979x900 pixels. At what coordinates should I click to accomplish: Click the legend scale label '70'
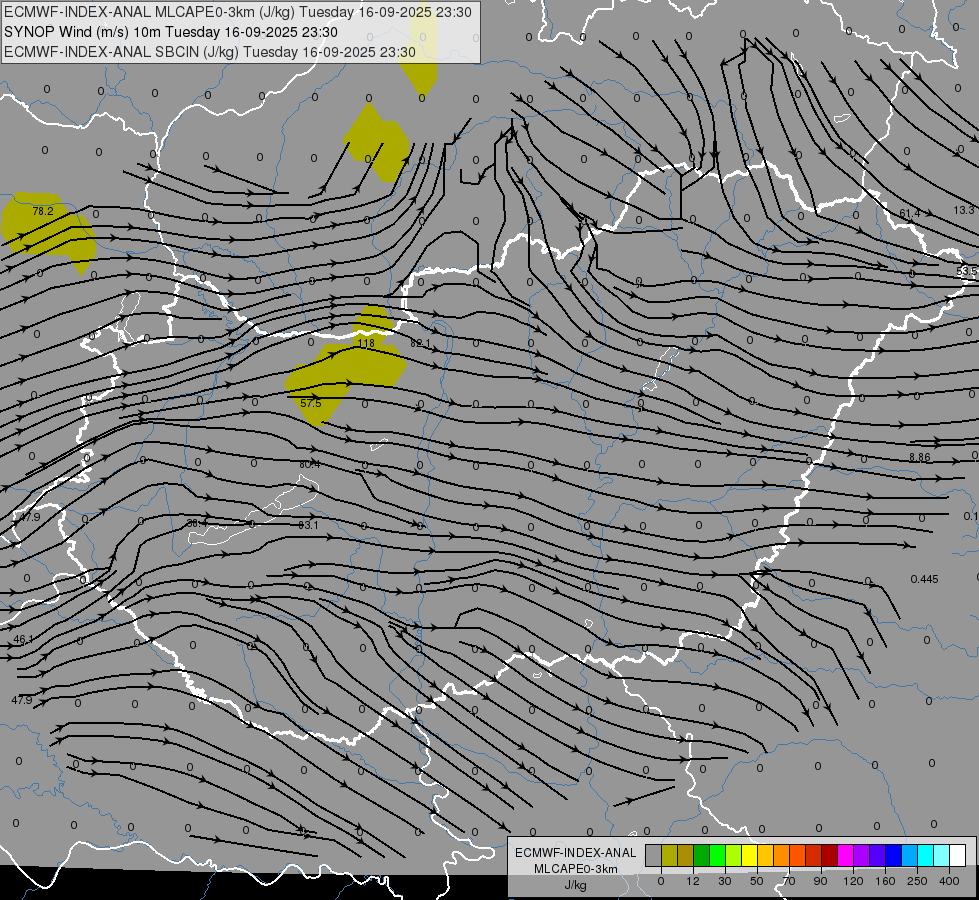tap(789, 881)
